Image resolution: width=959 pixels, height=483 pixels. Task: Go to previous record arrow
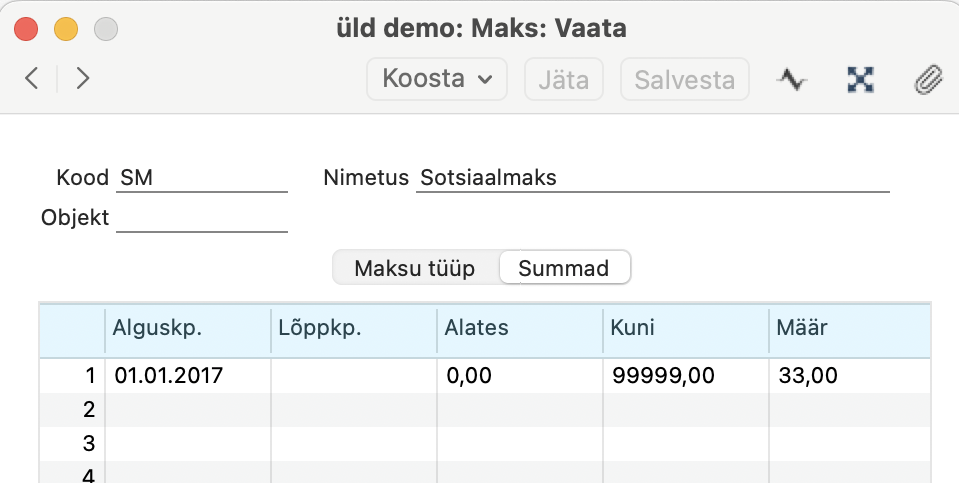pyautogui.click(x=32, y=78)
